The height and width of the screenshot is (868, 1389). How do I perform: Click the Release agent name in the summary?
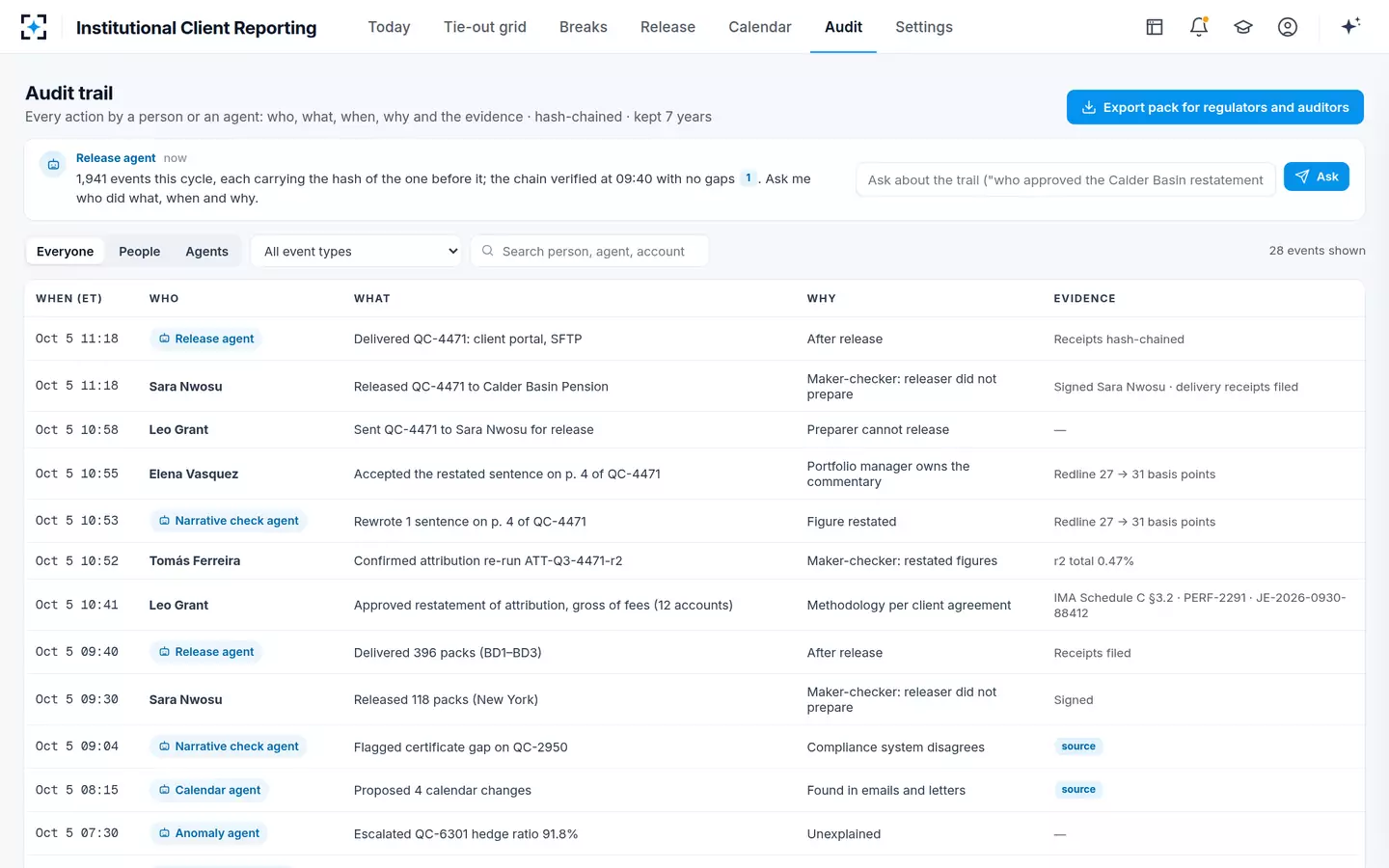pos(116,158)
